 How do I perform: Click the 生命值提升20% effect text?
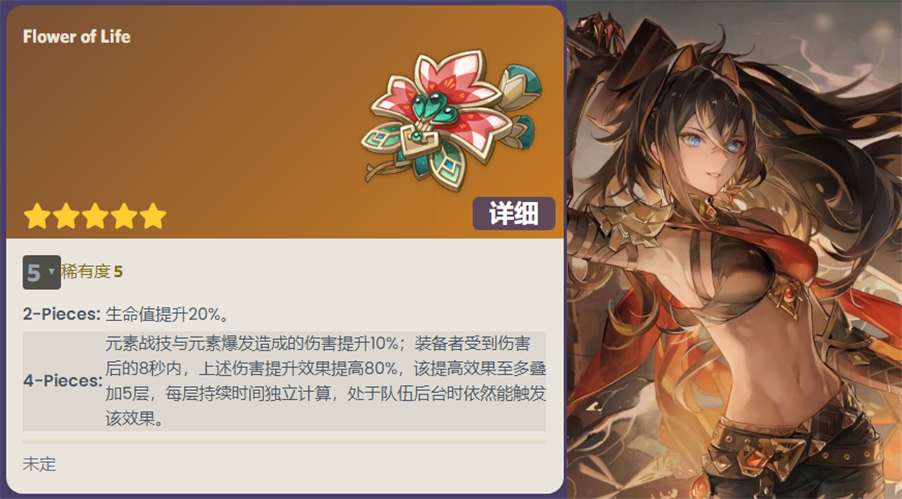click(168, 314)
